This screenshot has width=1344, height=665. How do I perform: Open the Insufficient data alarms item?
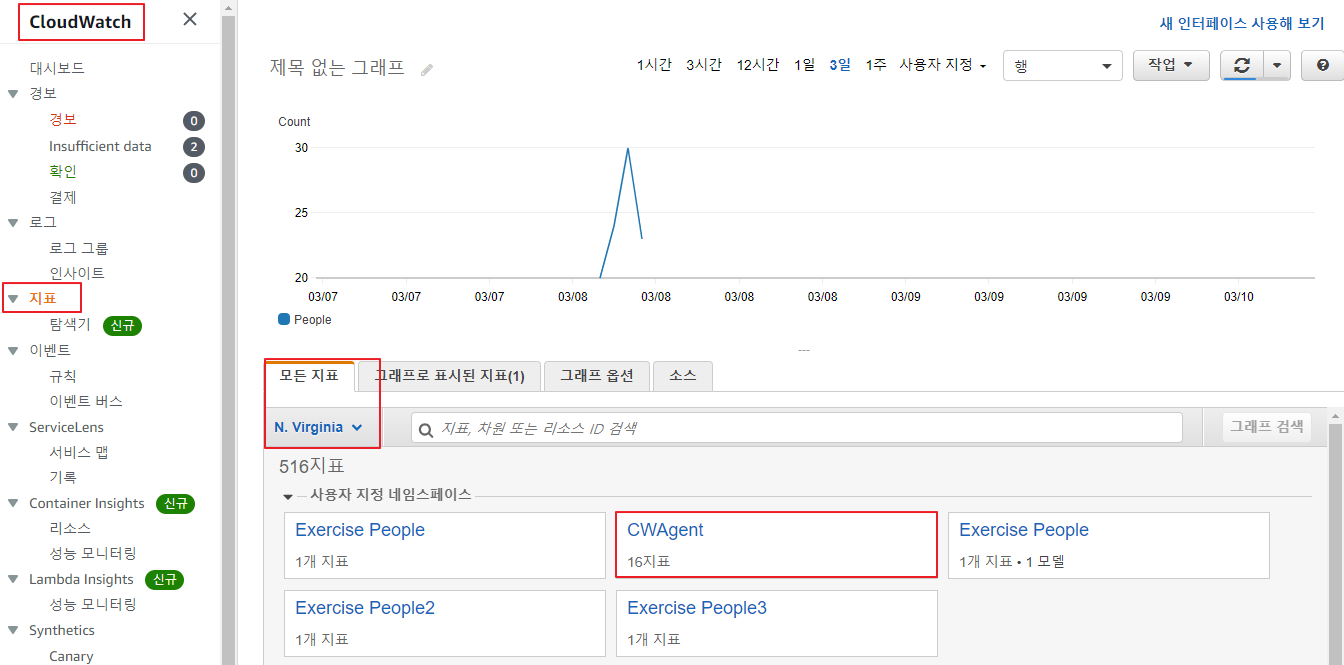click(100, 146)
